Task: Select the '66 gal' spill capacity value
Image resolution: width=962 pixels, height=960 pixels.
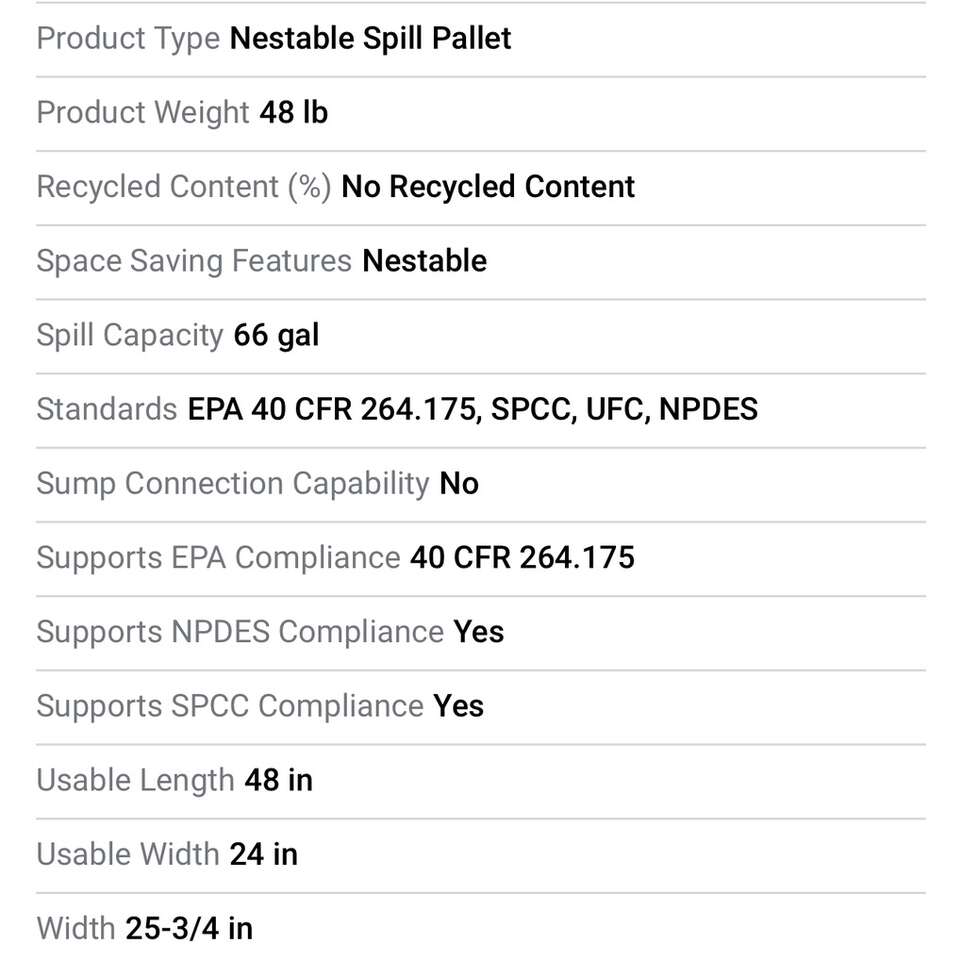Action: coord(276,335)
